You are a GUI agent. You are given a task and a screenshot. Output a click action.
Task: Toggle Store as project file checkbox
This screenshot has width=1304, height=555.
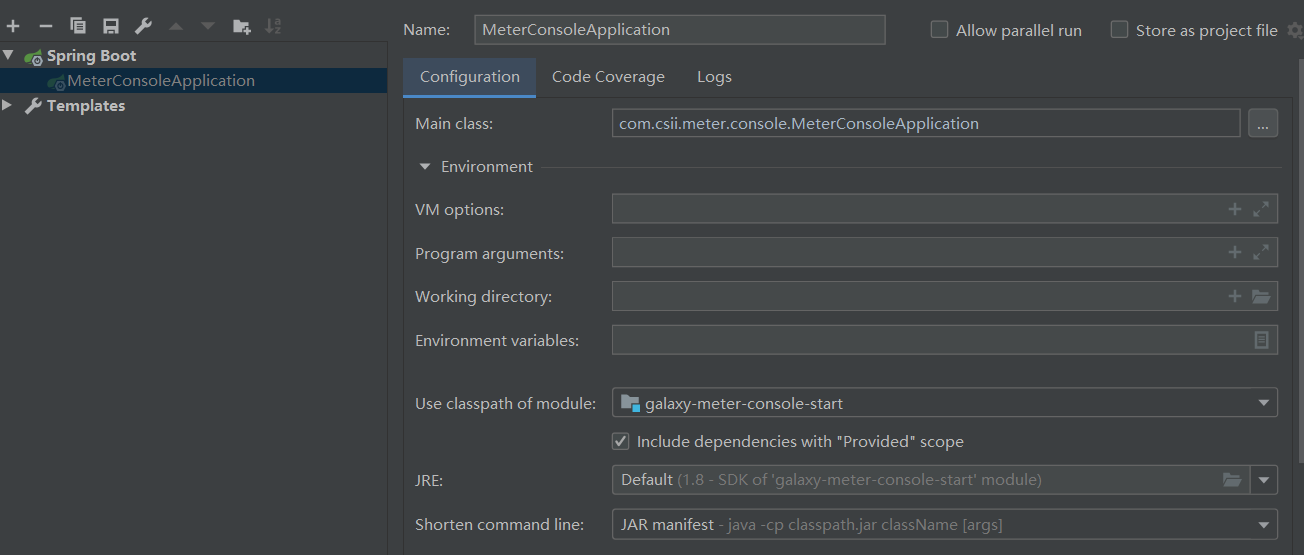point(1119,30)
